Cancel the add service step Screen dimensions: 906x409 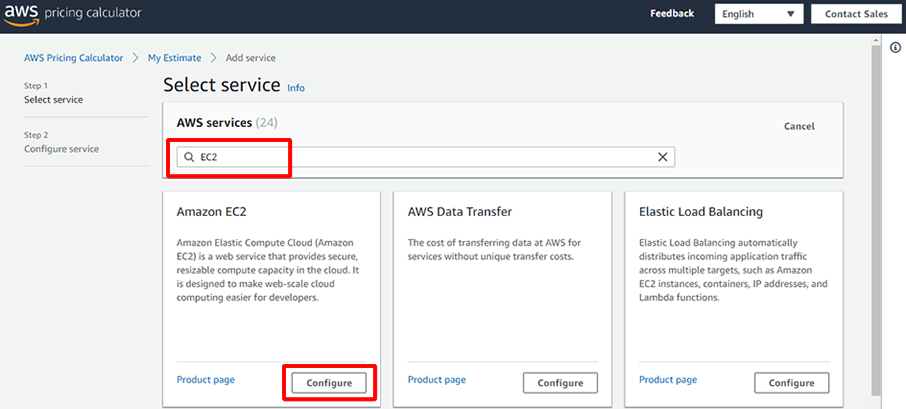(x=799, y=127)
